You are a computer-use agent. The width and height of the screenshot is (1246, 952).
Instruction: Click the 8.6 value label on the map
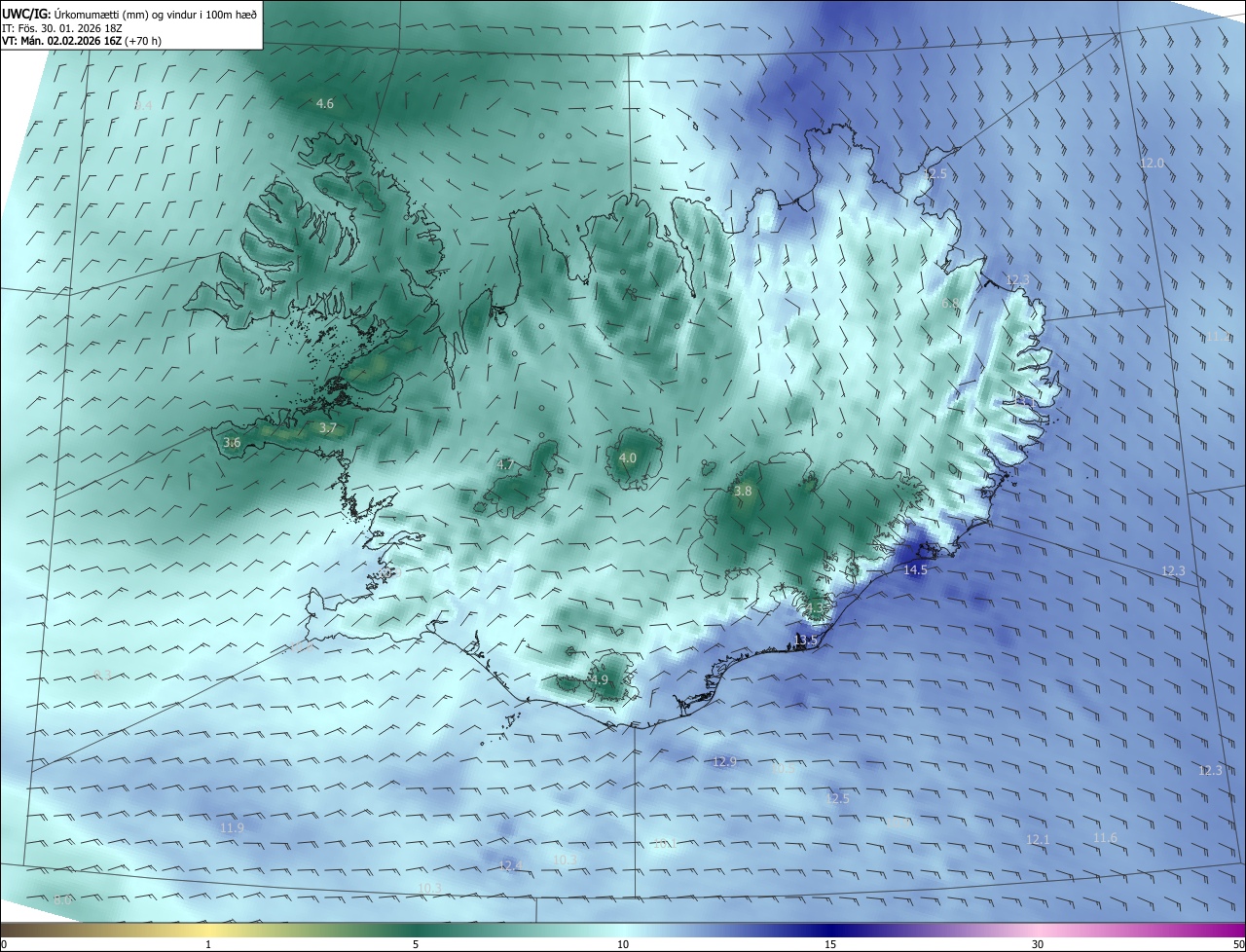63,899
